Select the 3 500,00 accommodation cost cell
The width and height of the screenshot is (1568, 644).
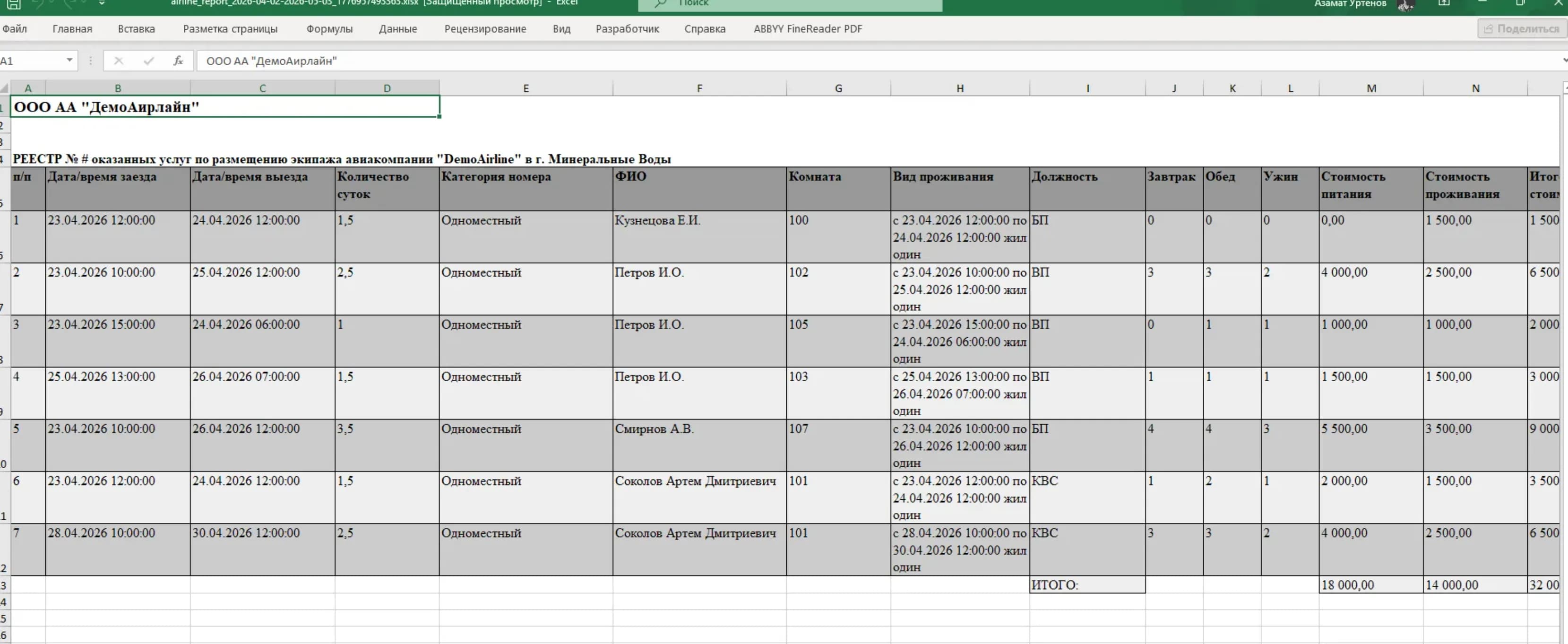(1475, 445)
